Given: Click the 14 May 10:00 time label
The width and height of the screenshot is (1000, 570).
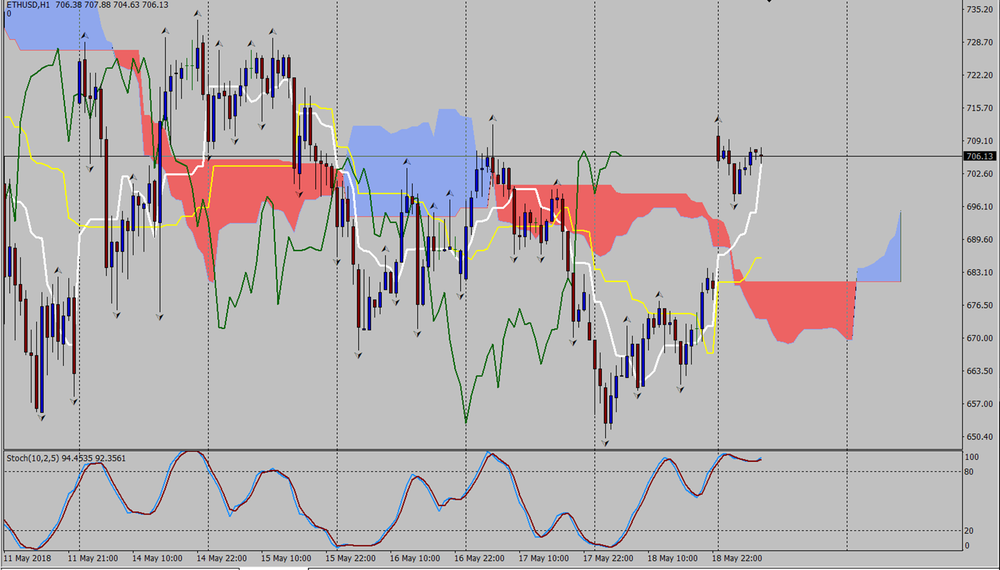Looking at the screenshot, I should 156,558.
